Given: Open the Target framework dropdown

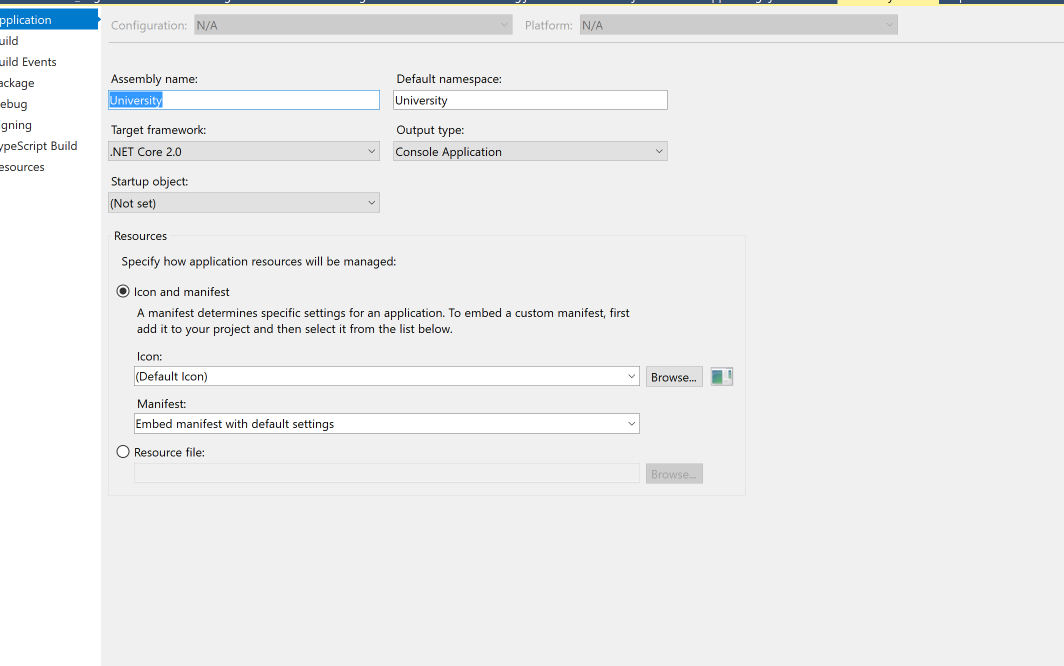Looking at the screenshot, I should click(372, 150).
